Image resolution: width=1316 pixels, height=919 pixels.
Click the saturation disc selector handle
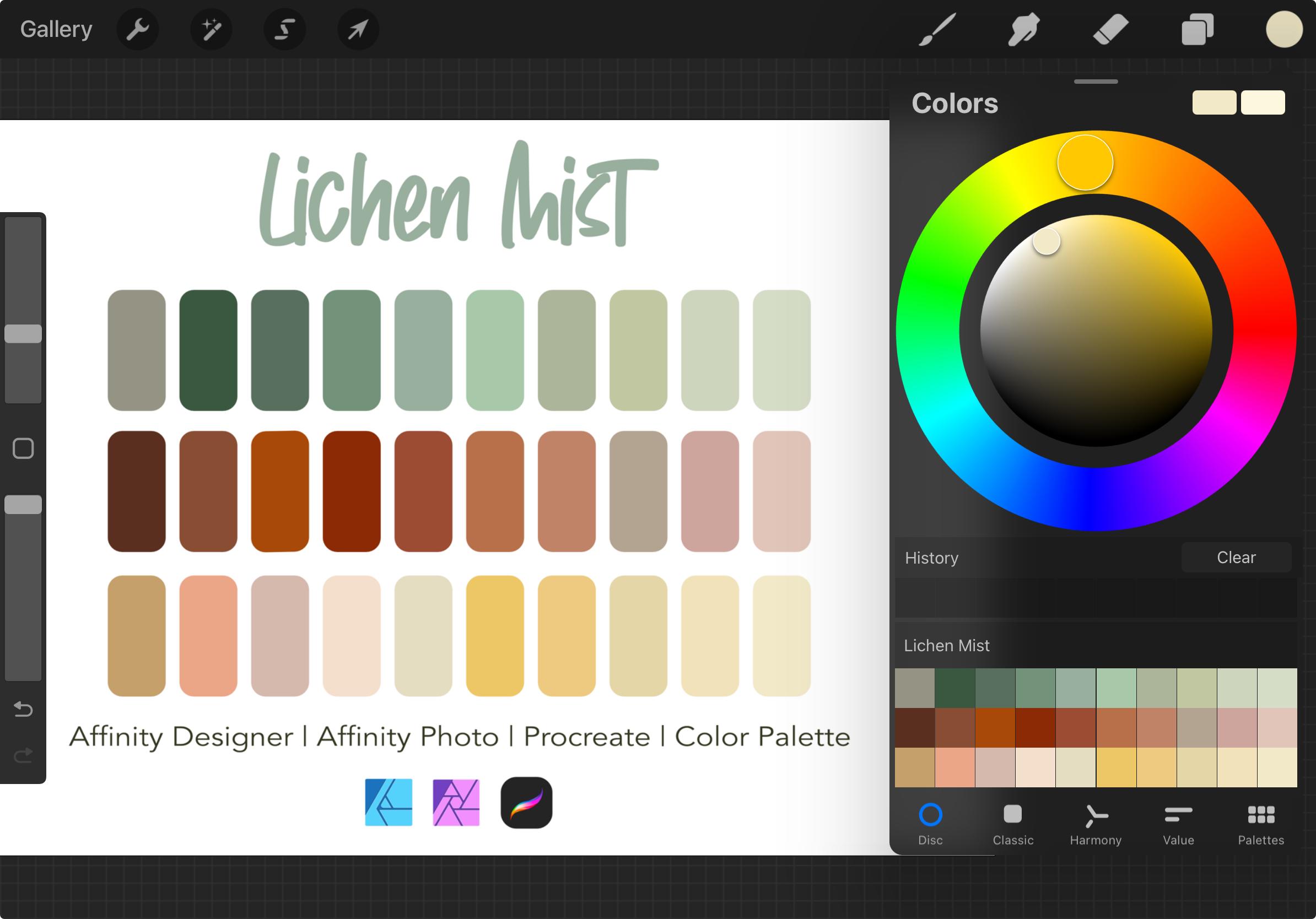click(x=1046, y=241)
